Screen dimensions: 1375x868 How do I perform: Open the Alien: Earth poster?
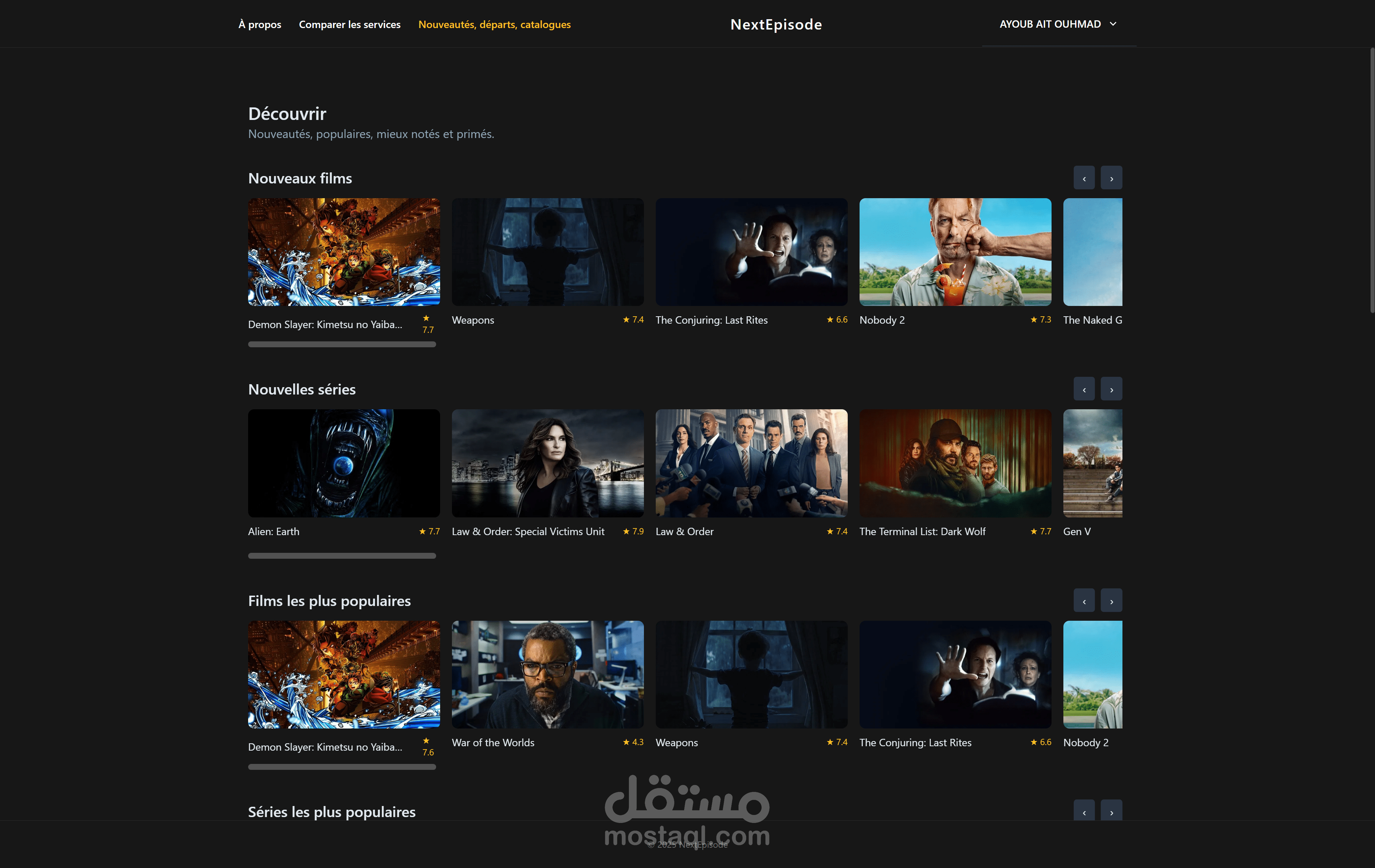click(x=344, y=463)
